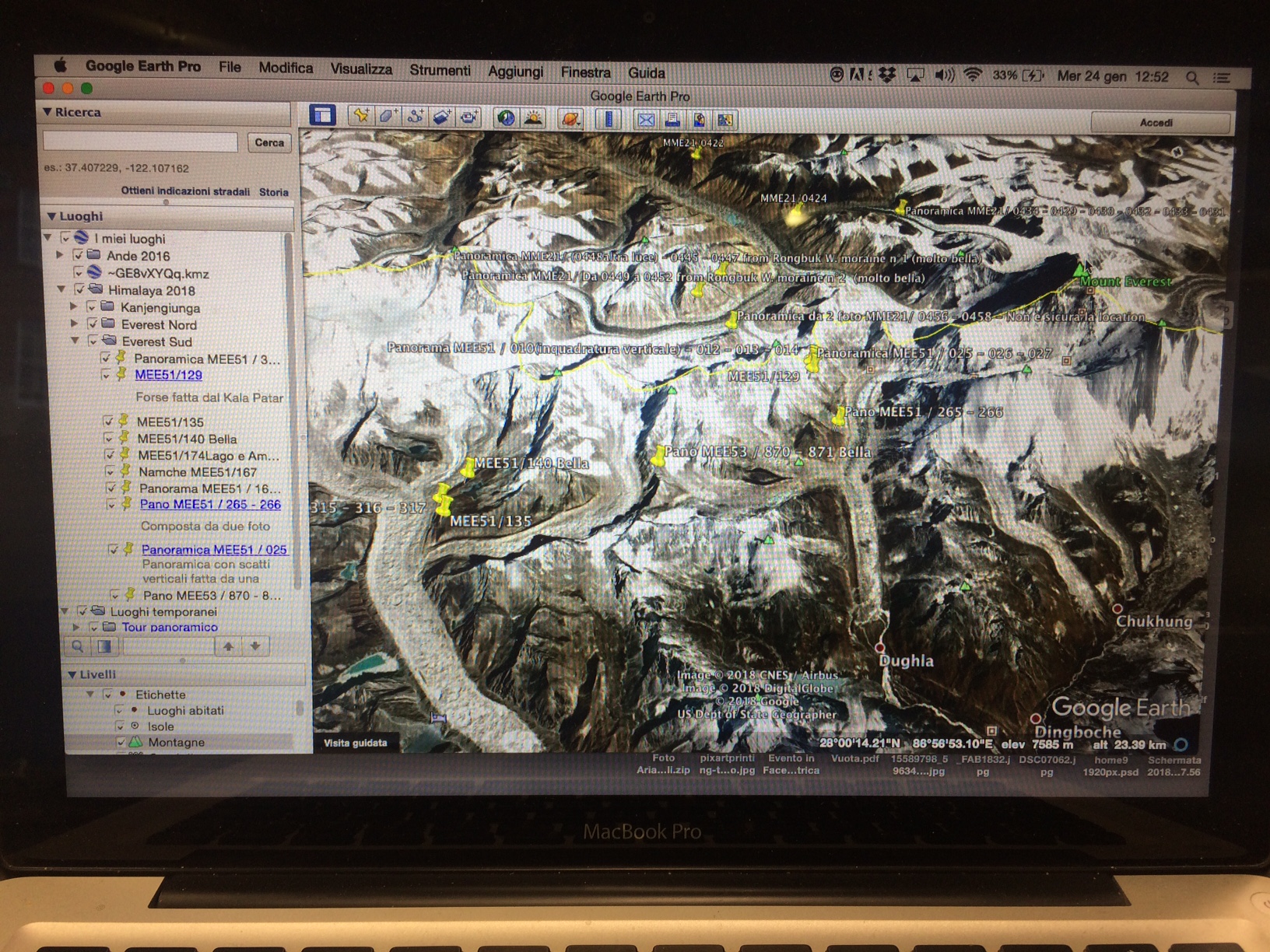Image resolution: width=1270 pixels, height=952 pixels.
Task: Uncheck the Himalaya 2018 checkbox
Action: click(79, 290)
